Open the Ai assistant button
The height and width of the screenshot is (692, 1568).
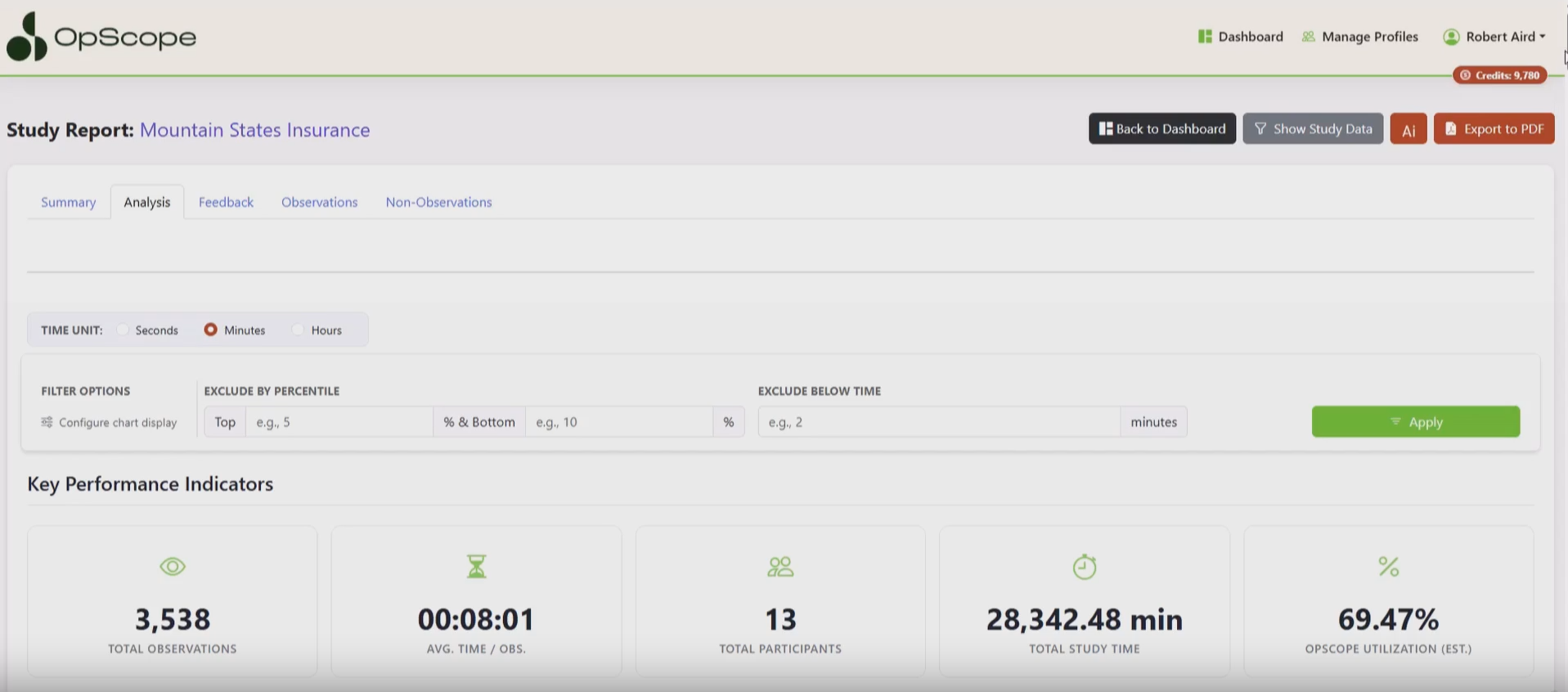pyautogui.click(x=1409, y=129)
